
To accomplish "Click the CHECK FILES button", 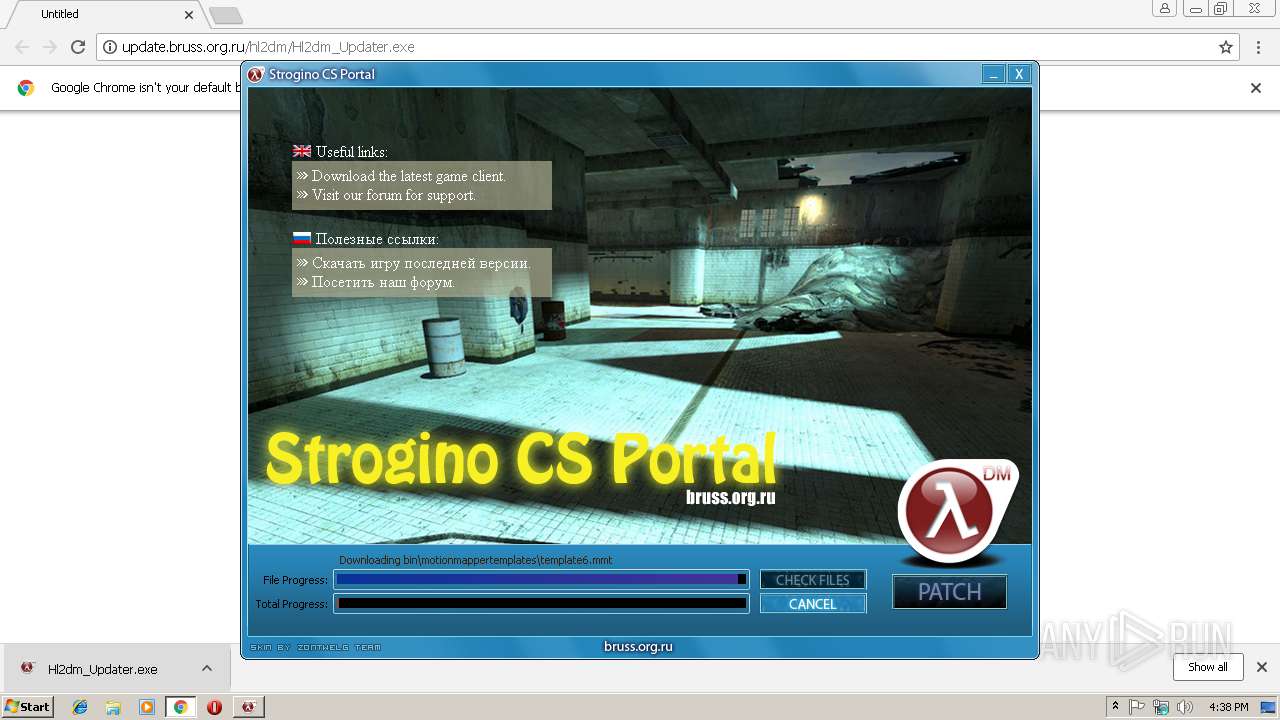I will point(812,580).
